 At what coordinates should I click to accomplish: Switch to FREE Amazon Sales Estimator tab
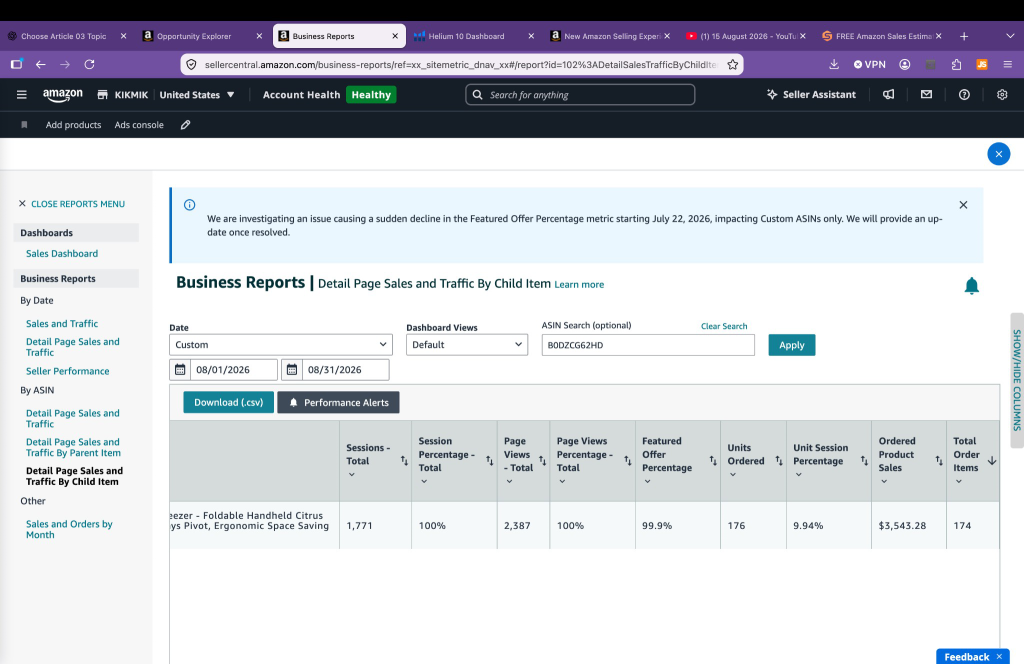tap(884, 36)
